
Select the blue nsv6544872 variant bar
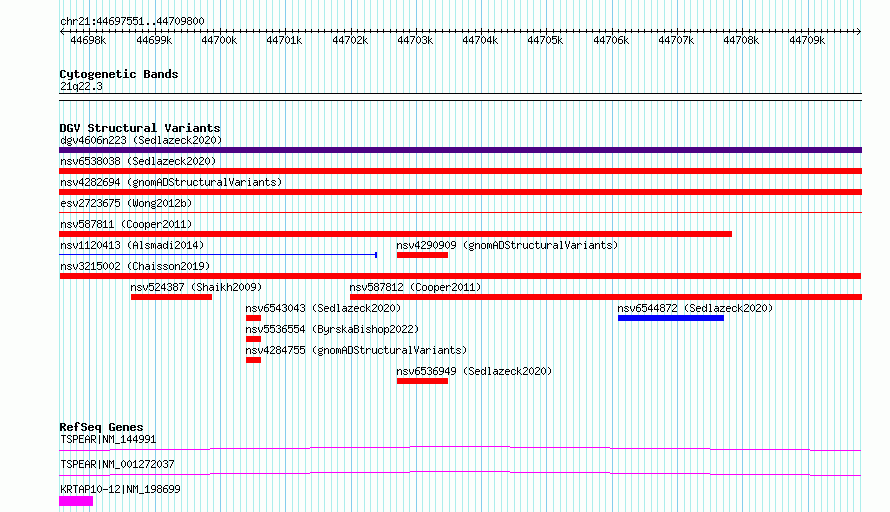coord(671,318)
